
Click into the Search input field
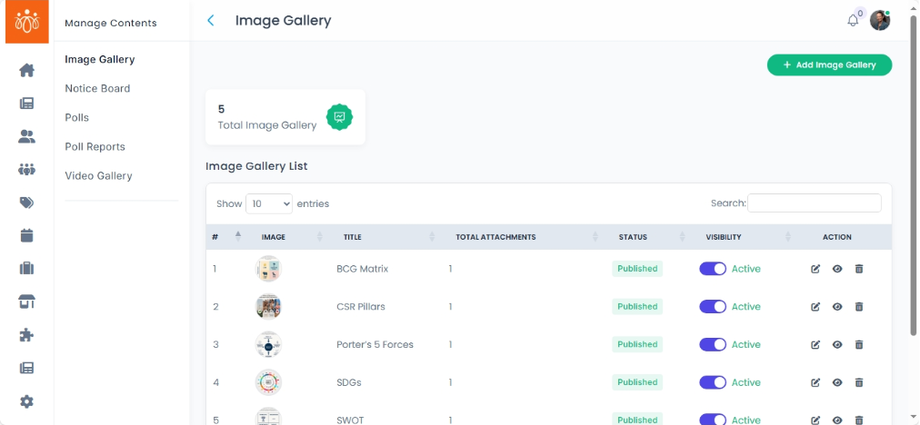pos(814,203)
